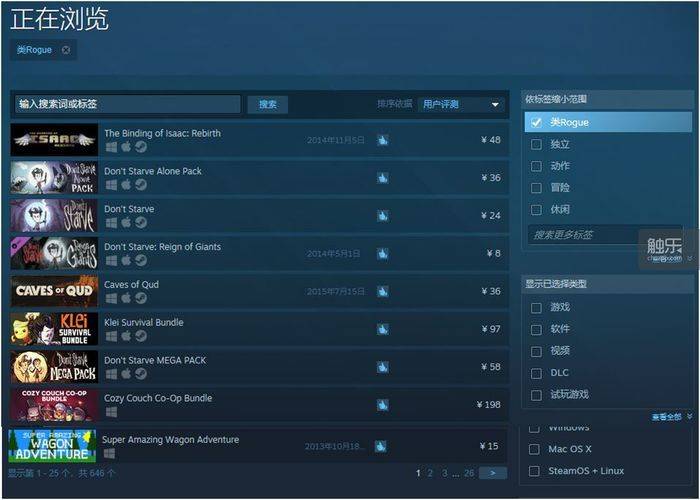Open Cozy Couch Co-Op Bundle title
700x500 pixels.
click(158, 398)
